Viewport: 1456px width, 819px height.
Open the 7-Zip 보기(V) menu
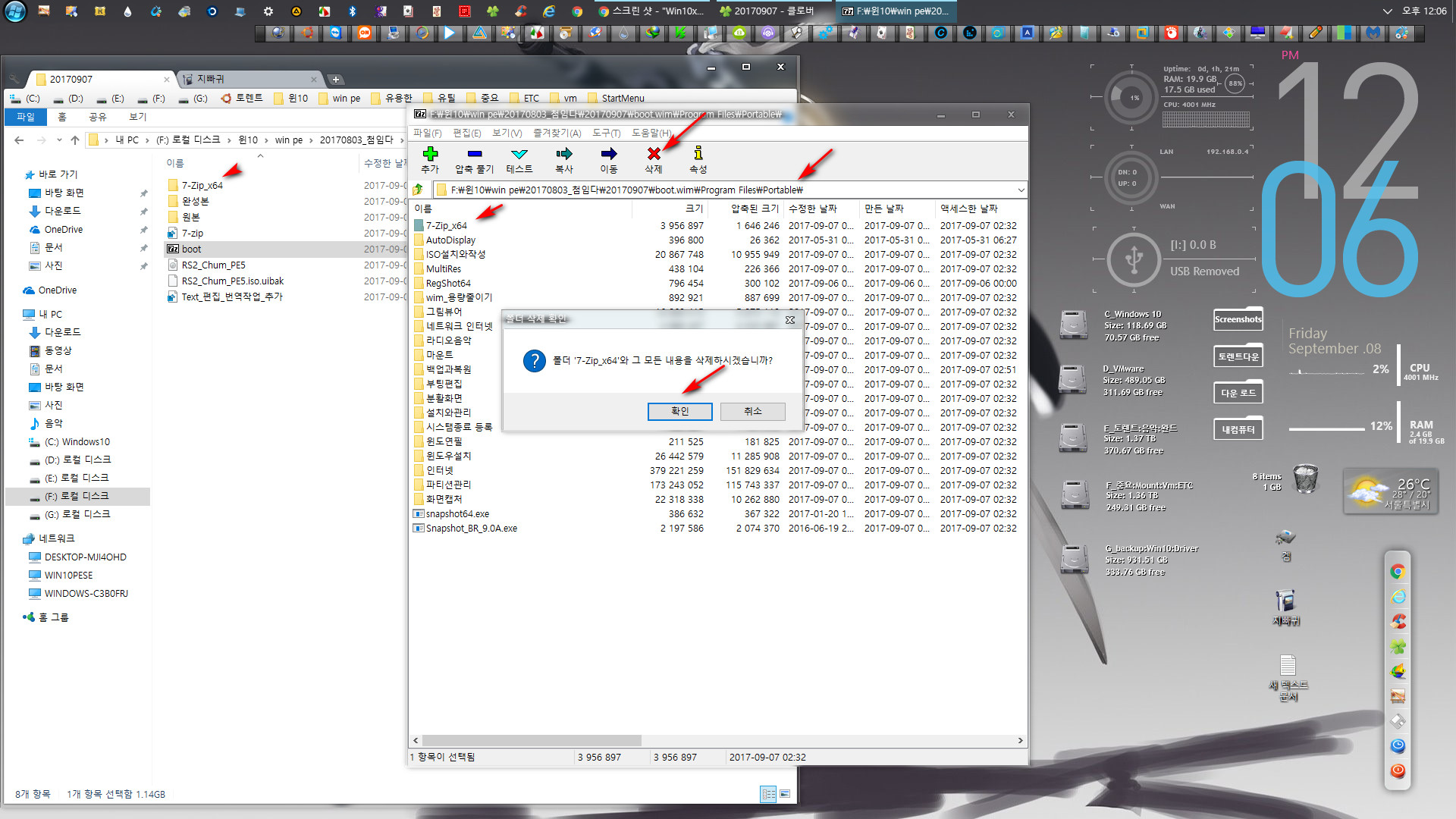507,133
